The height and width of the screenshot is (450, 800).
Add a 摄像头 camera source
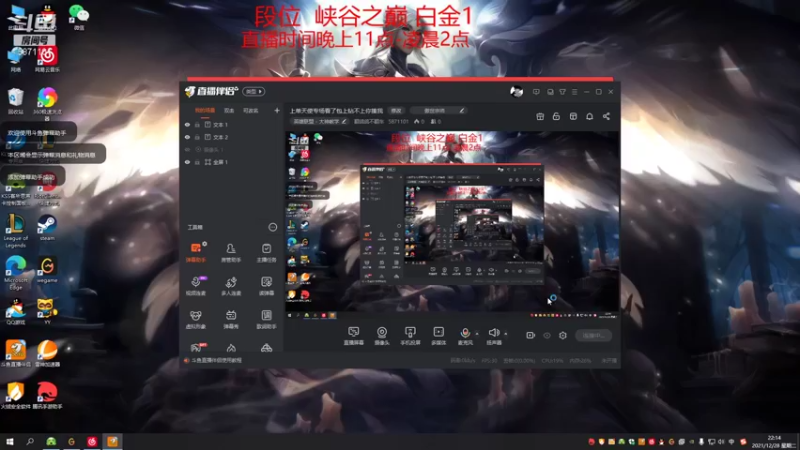[x=382, y=336]
